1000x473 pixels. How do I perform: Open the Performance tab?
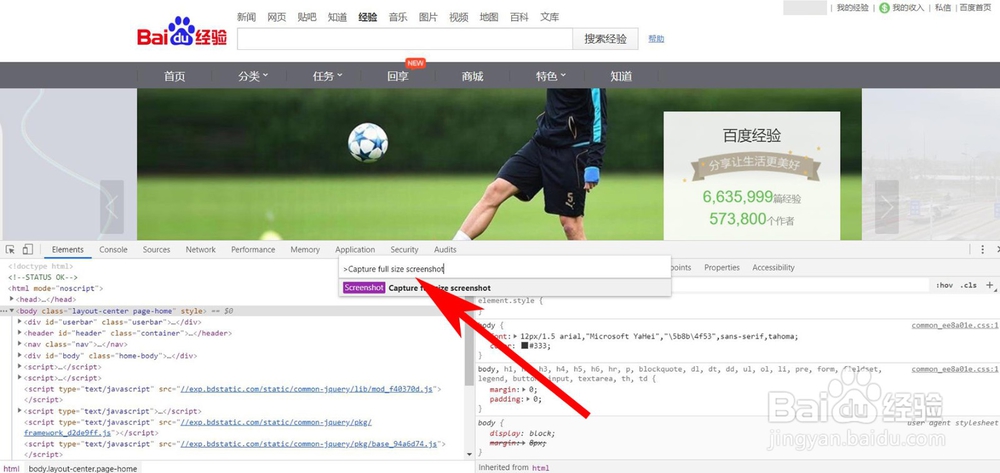click(253, 249)
